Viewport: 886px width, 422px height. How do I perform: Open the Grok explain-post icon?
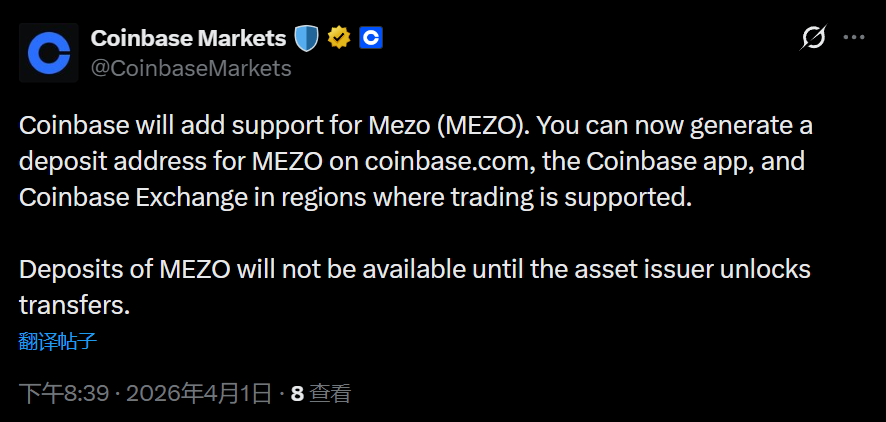[x=814, y=38]
